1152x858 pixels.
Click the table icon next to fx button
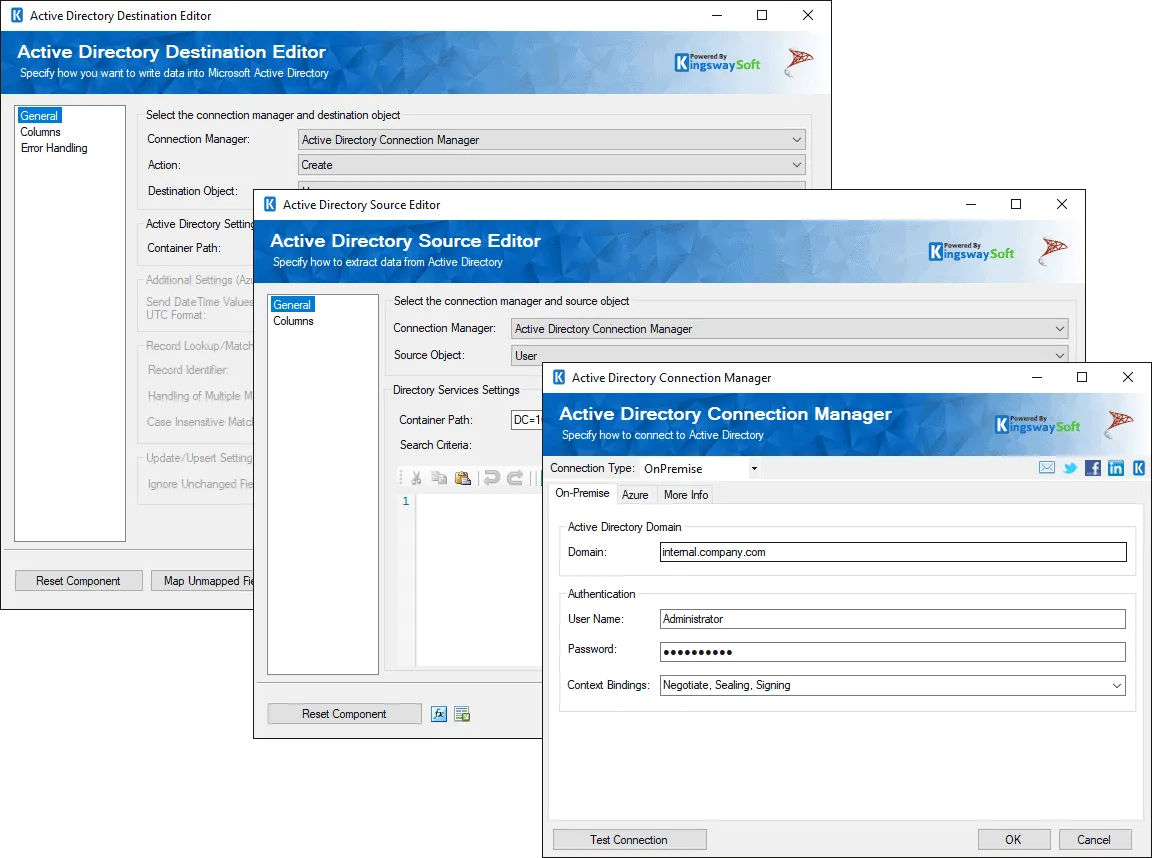pos(462,714)
